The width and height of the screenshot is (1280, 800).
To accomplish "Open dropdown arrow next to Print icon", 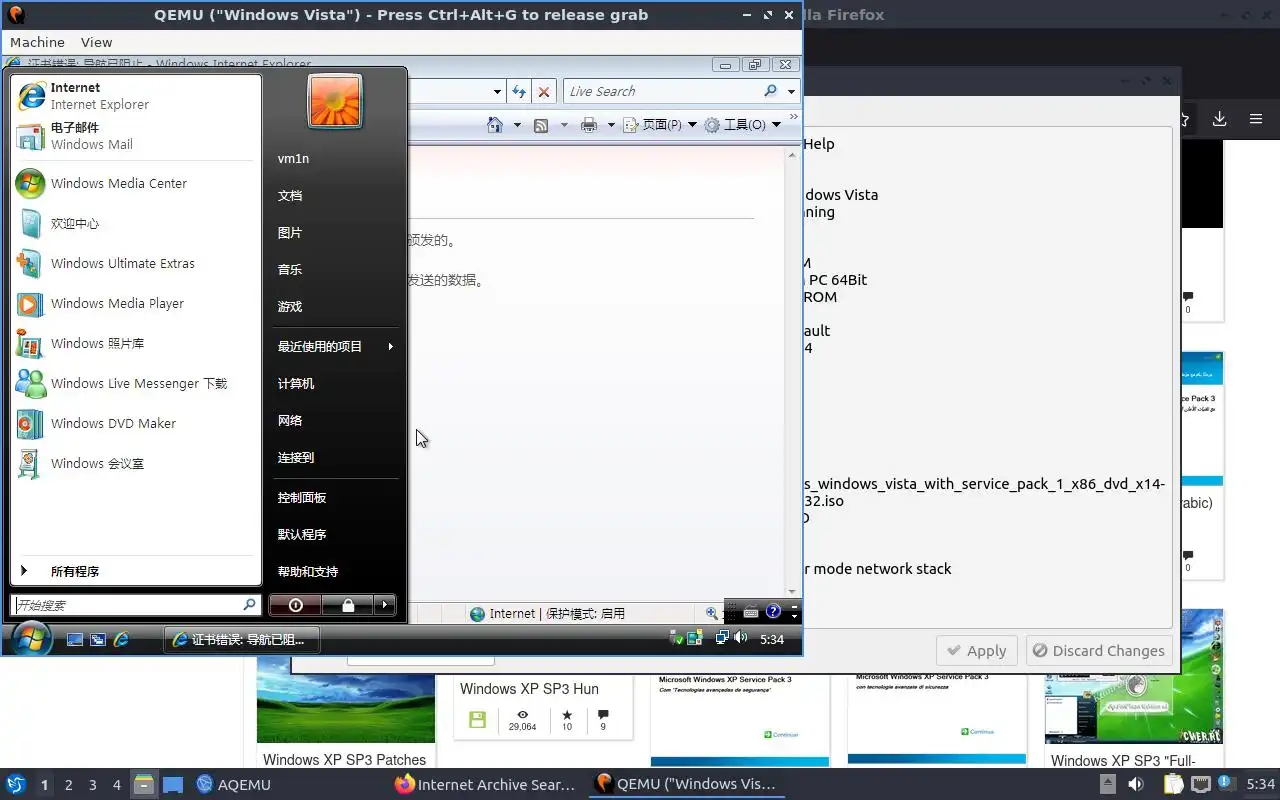I will point(610,125).
